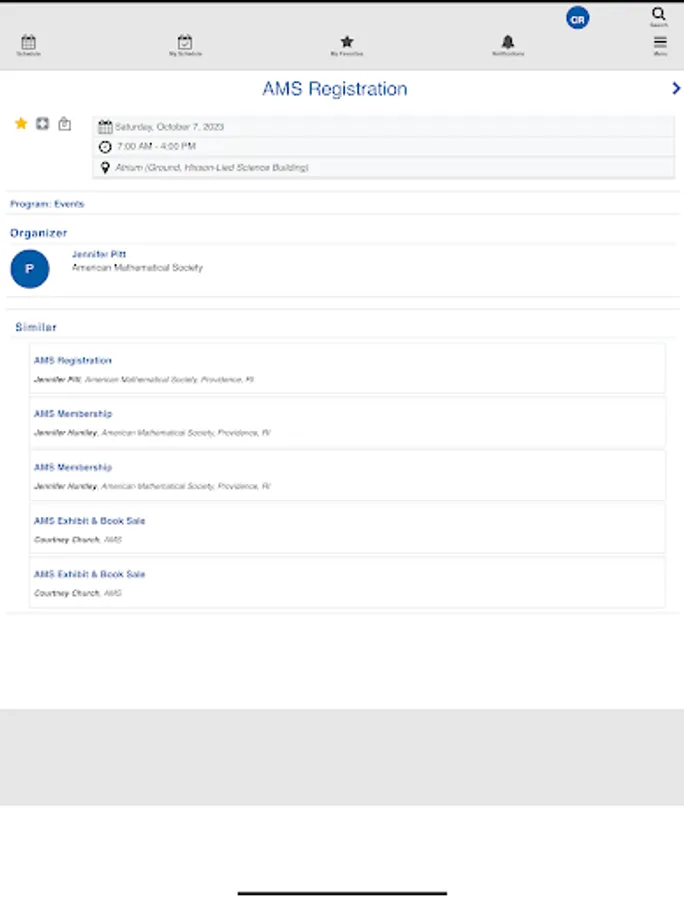Click the calendar icon next to the date
684x900 pixels.
[105, 126]
